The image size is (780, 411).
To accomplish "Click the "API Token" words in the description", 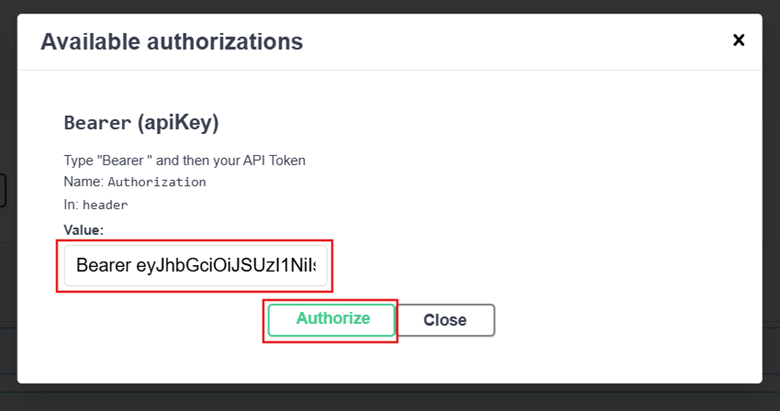I will point(273,160).
